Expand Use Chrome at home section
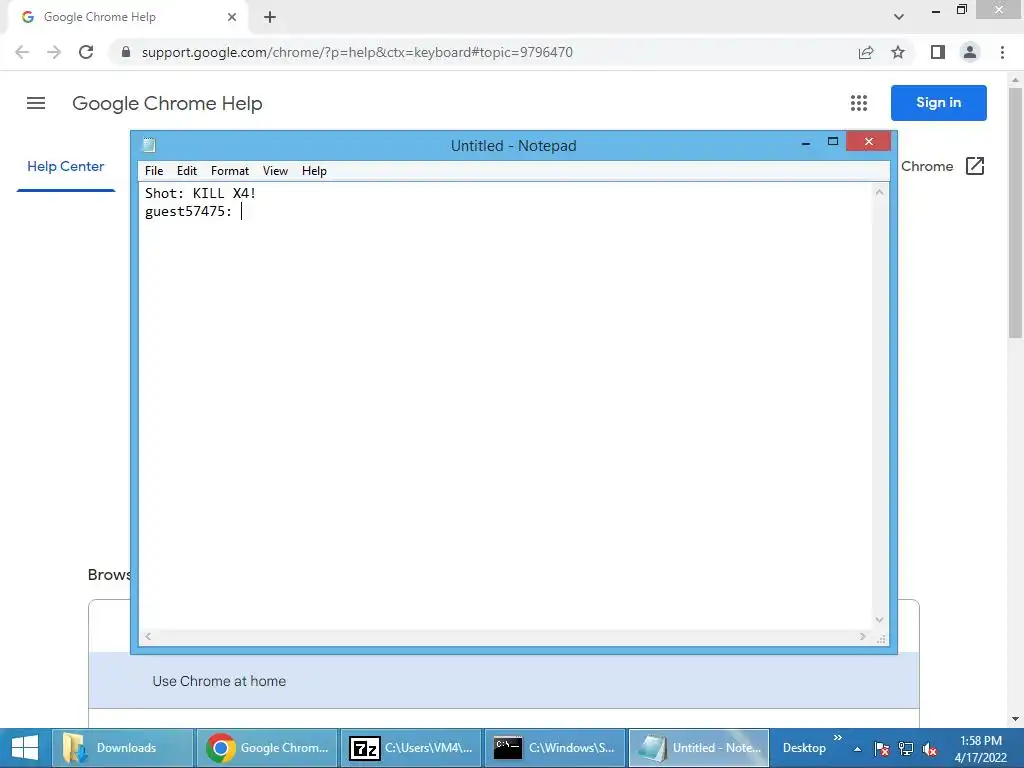 pos(504,680)
